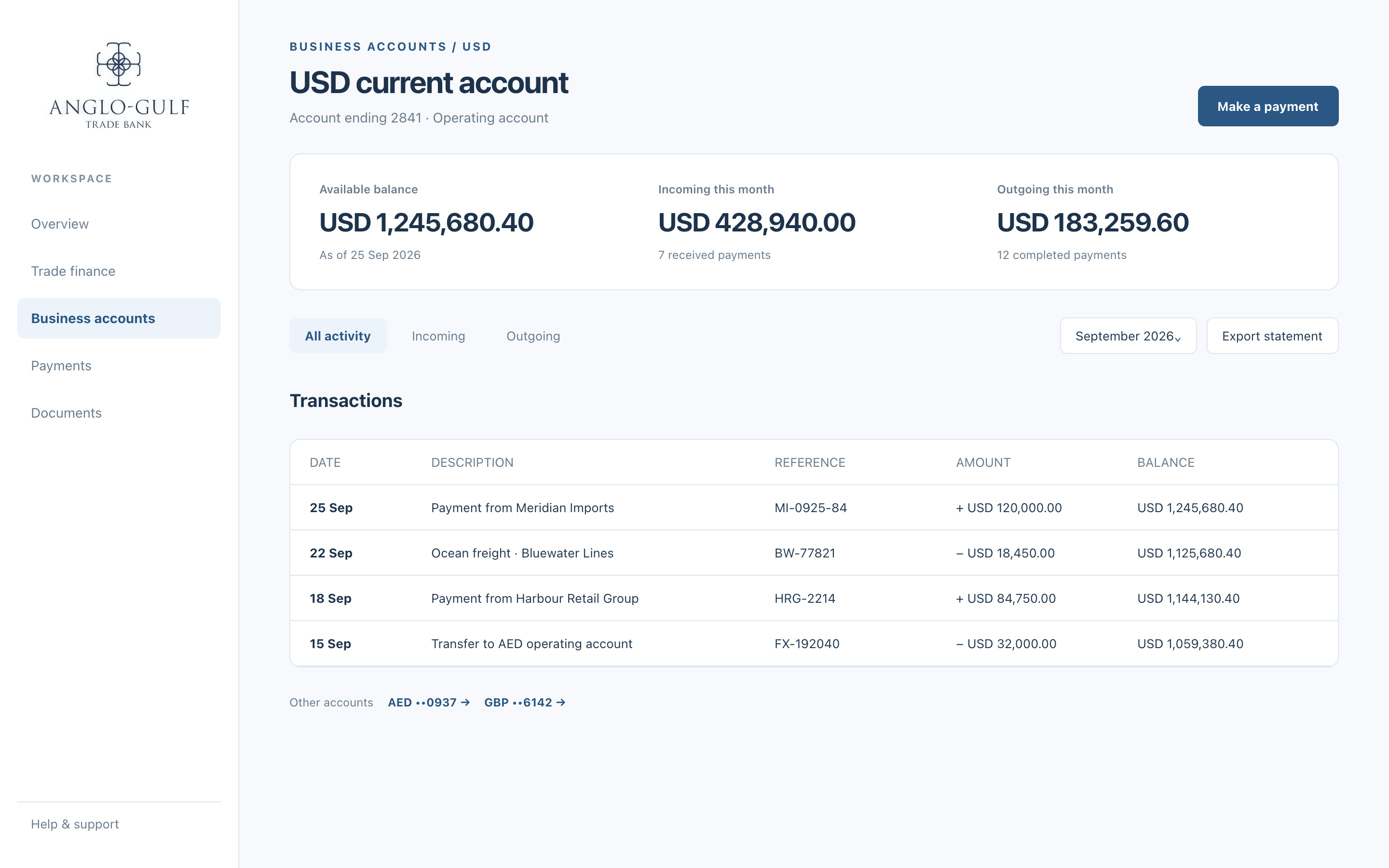
Task: Click reference FX-192040
Action: [807, 644]
